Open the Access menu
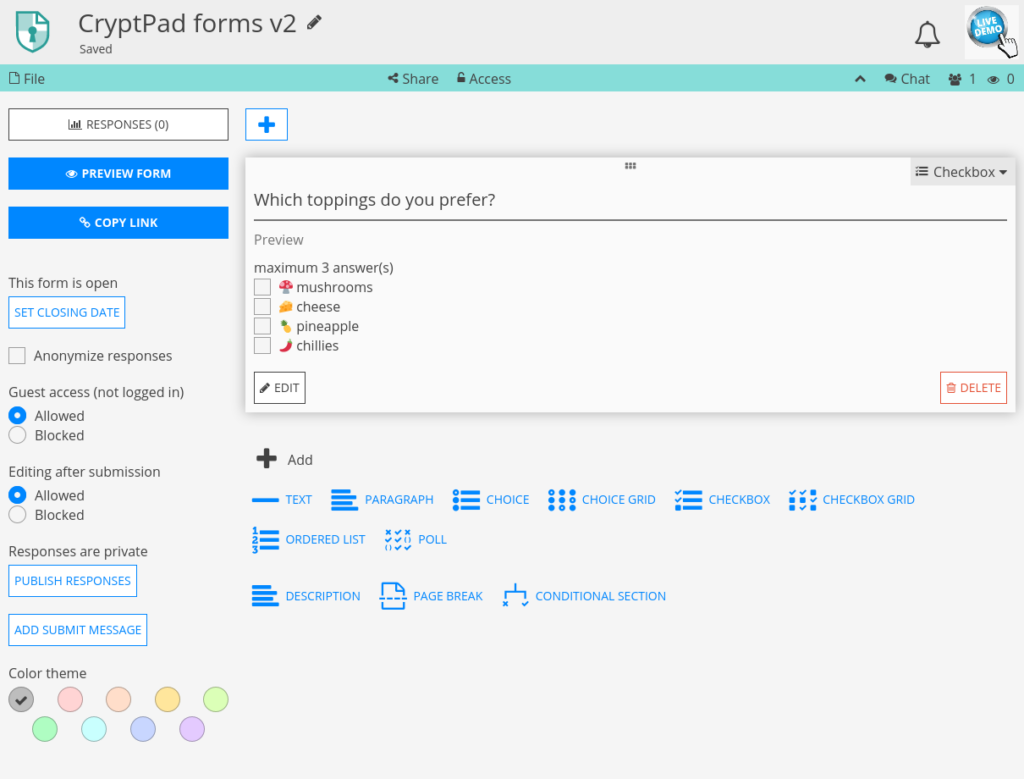 484,79
